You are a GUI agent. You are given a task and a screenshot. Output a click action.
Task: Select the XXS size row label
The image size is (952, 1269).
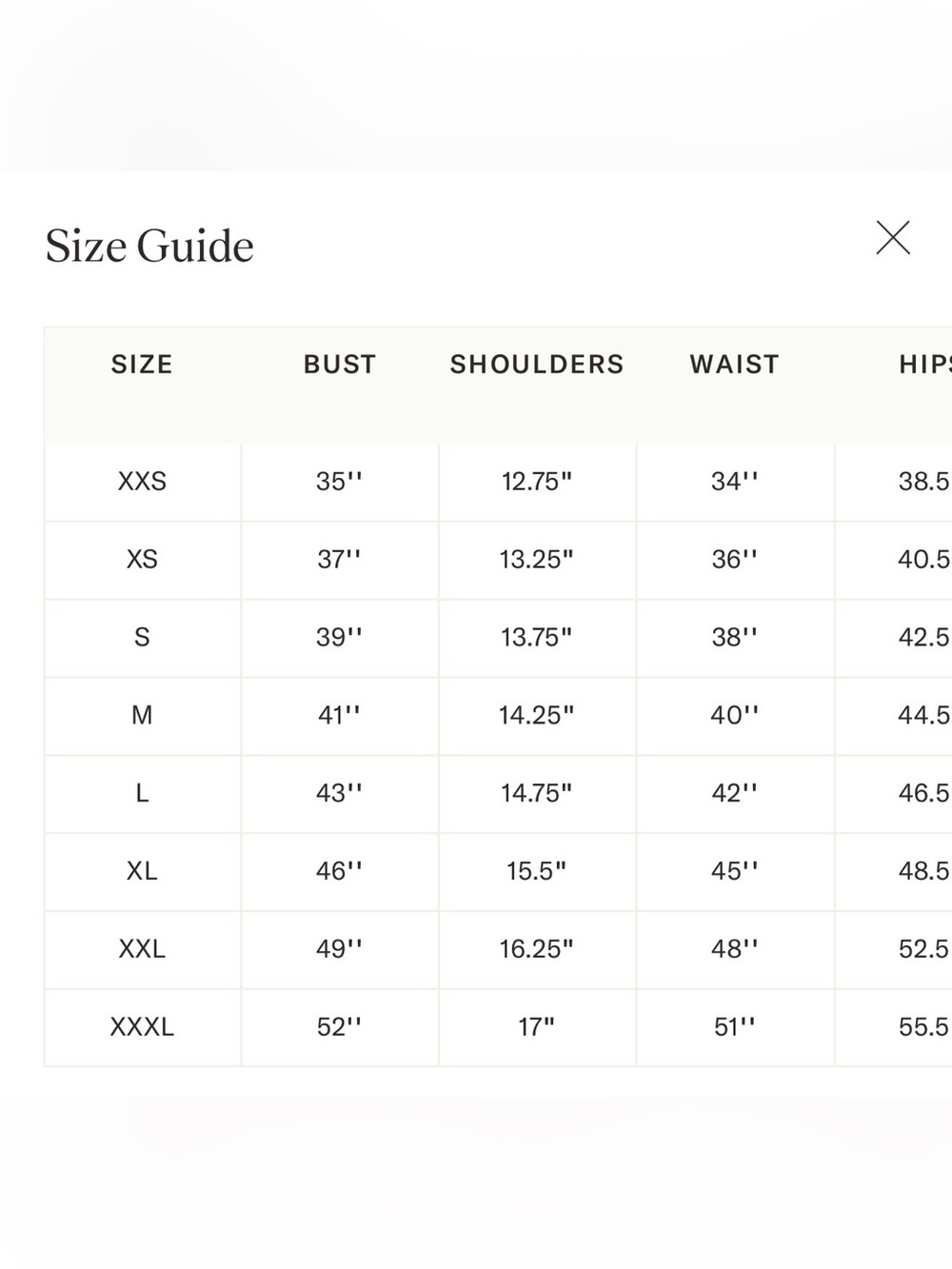coord(142,482)
